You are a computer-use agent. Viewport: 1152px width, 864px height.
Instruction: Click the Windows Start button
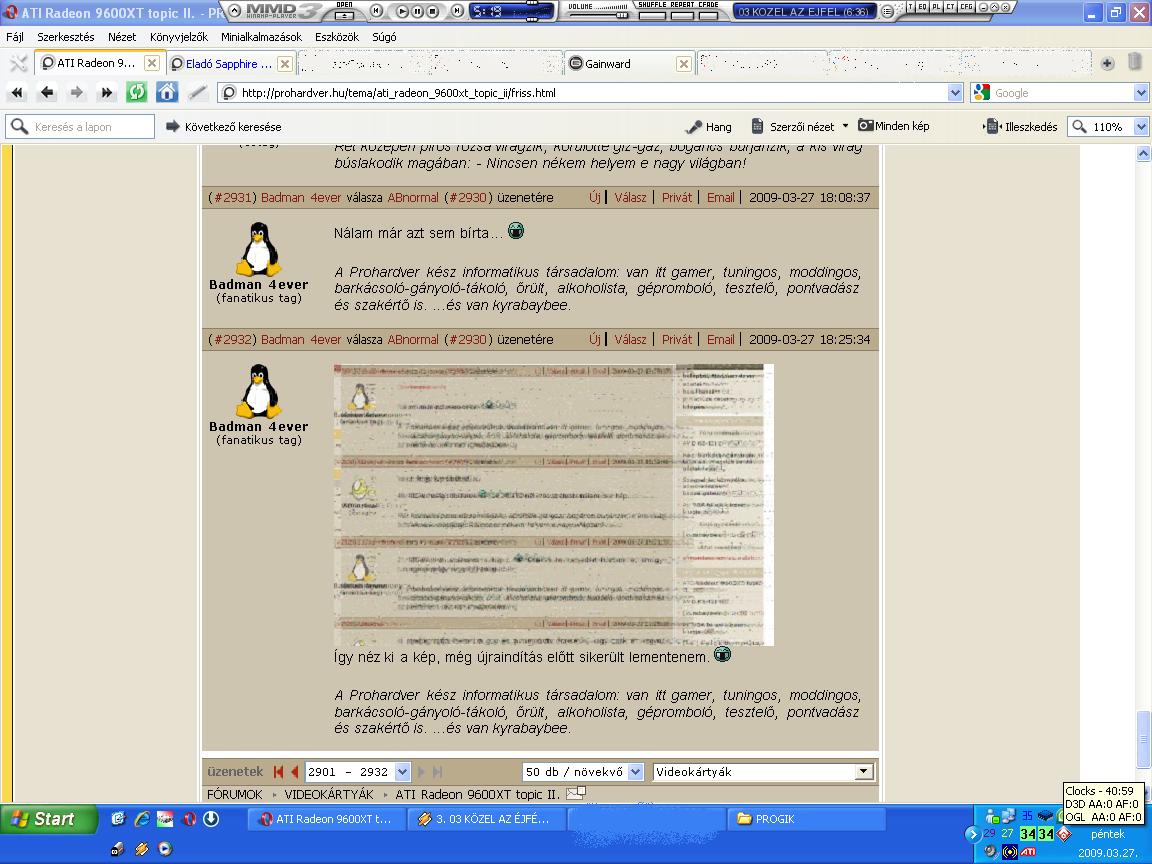point(48,818)
